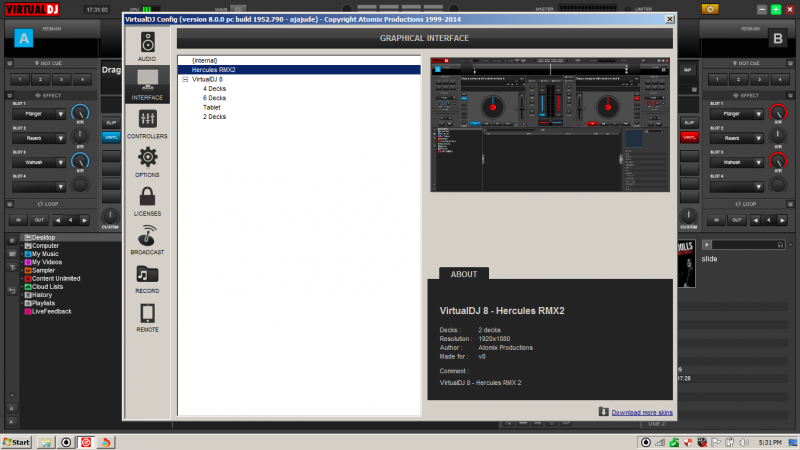The image size is (800, 450).
Task: Click the download arrow icon beside skins link
Action: [604, 412]
